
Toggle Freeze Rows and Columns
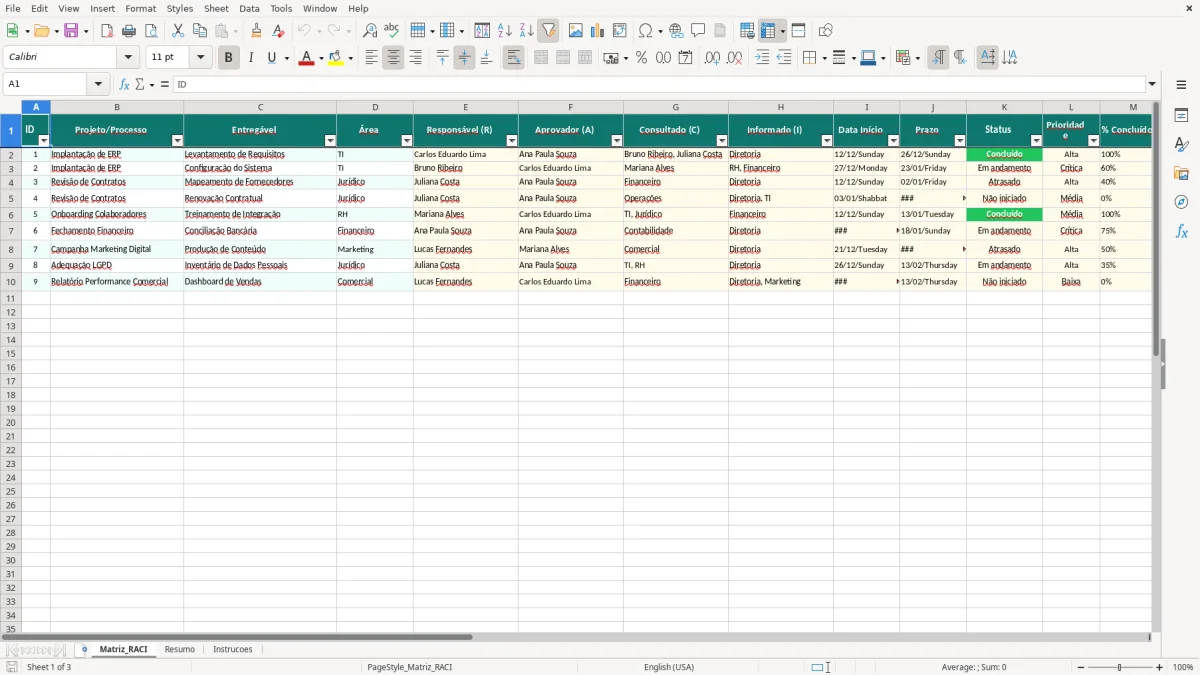767,31
